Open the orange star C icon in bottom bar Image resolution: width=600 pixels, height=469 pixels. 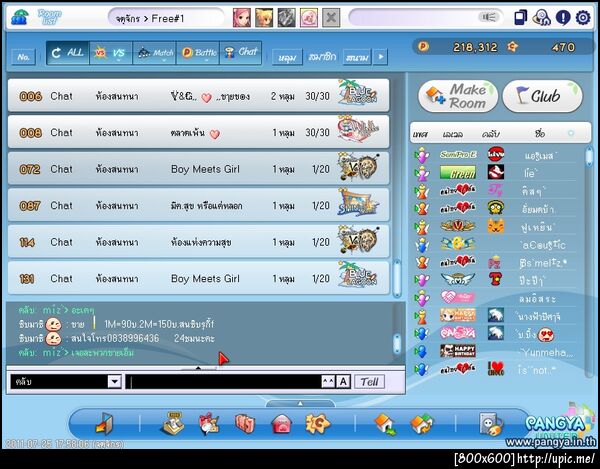(318, 423)
